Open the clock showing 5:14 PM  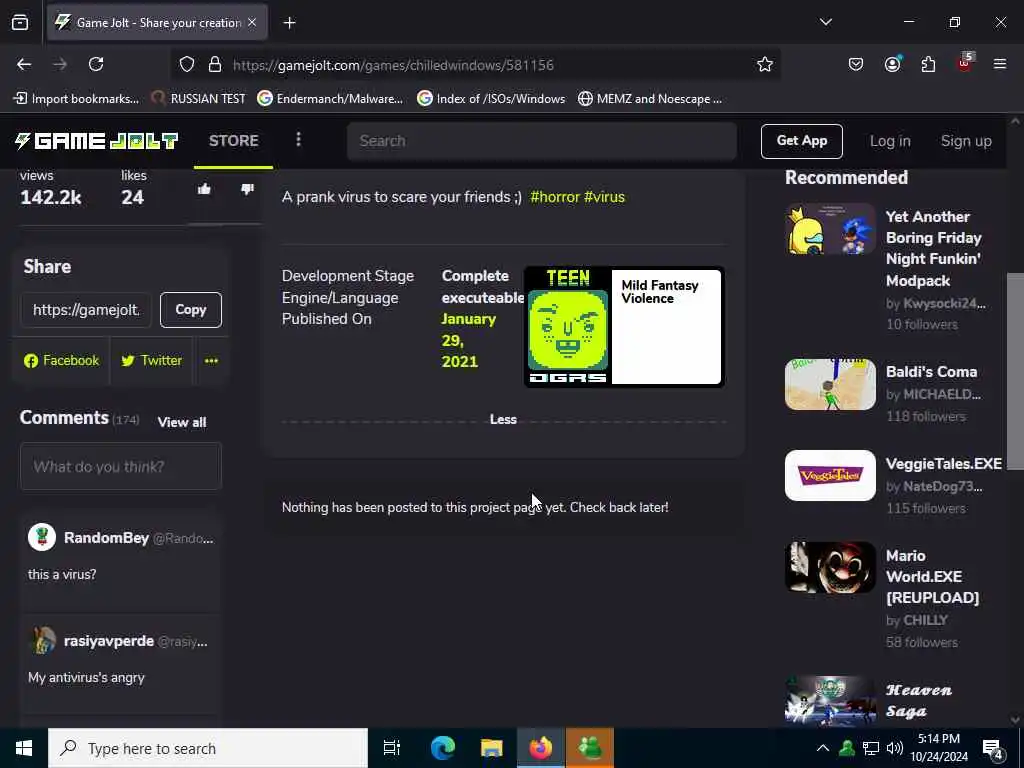pos(939,748)
